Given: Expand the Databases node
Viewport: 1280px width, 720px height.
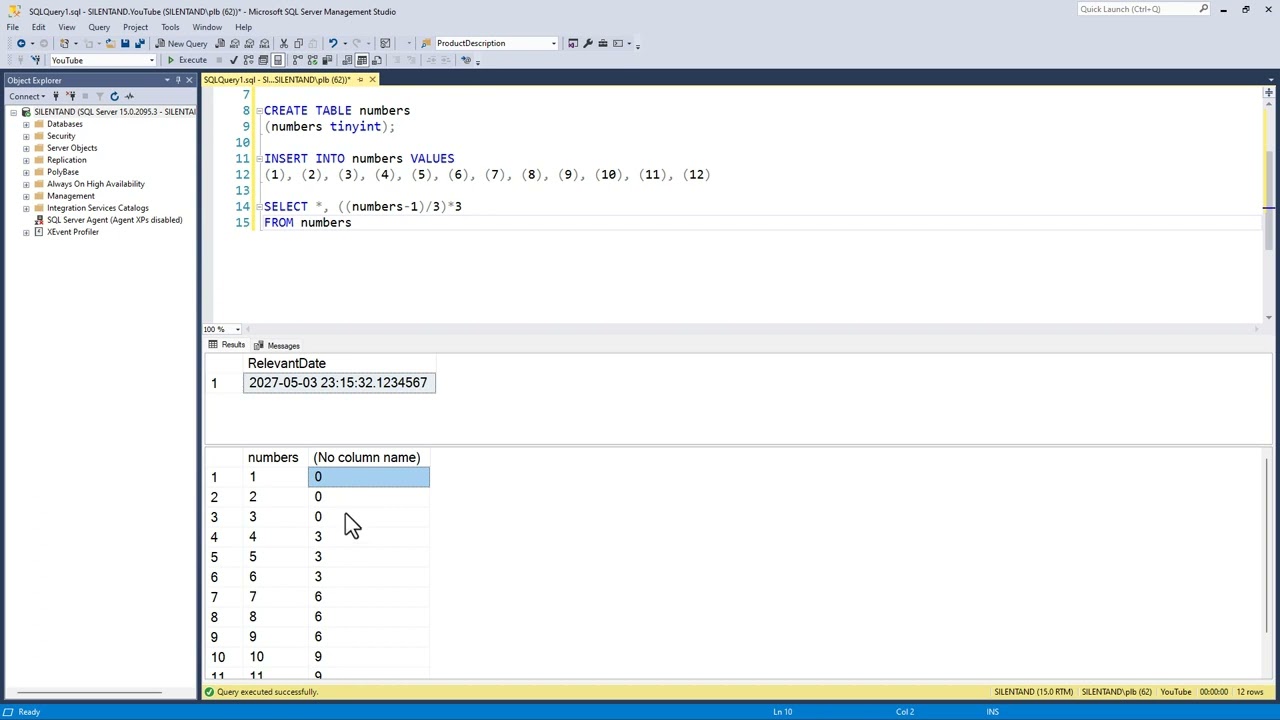Looking at the screenshot, I should pyautogui.click(x=26, y=124).
